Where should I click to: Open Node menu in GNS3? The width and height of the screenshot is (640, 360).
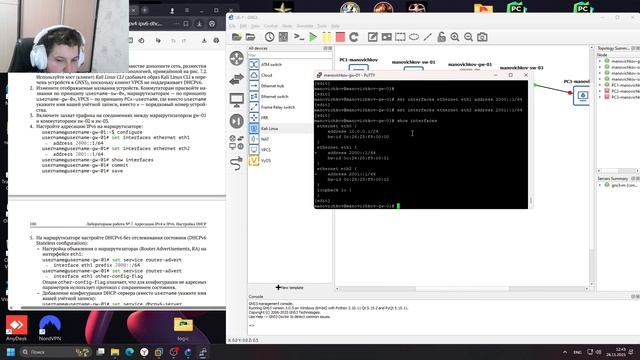click(287, 26)
